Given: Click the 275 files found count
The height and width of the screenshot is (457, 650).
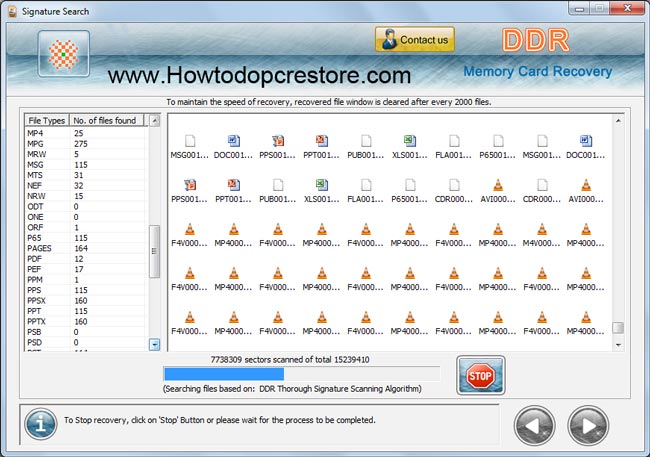Looking at the screenshot, I should 80,144.
